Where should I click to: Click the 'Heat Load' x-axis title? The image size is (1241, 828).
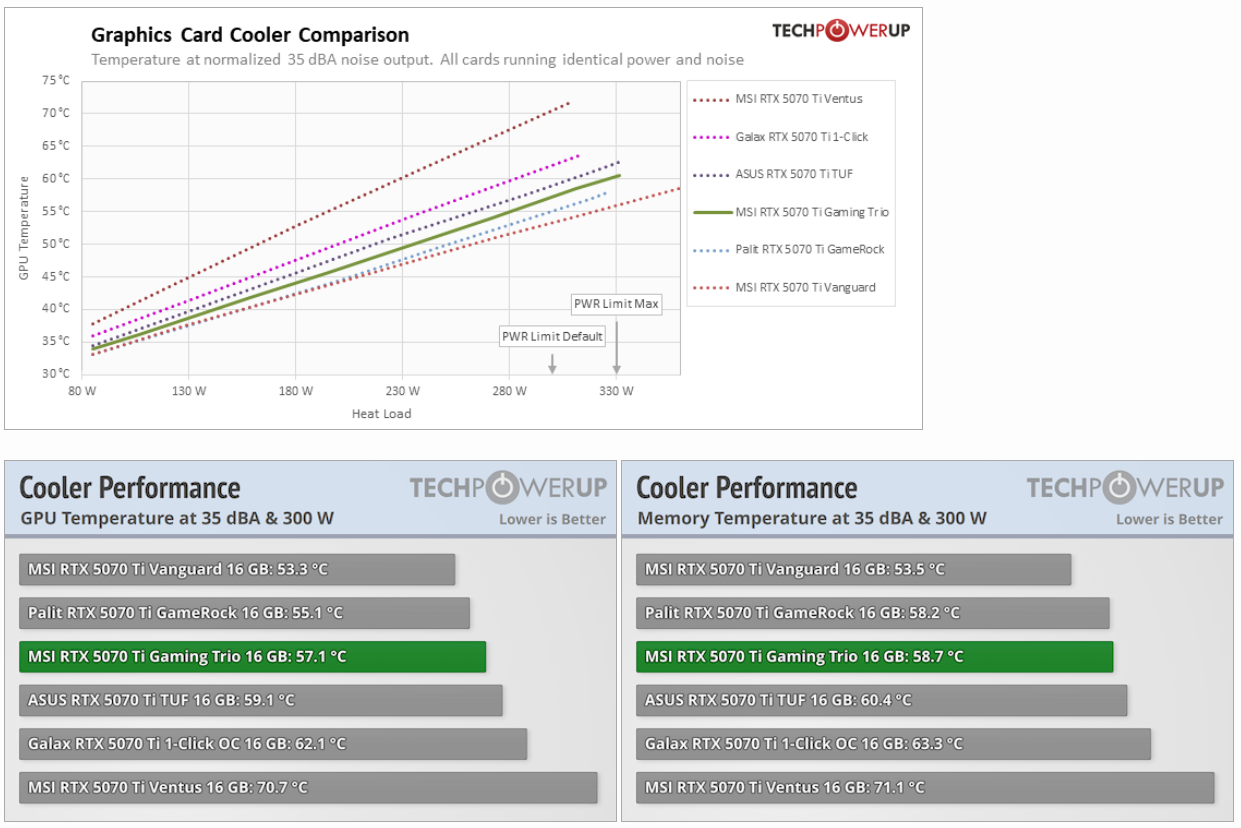tap(381, 413)
